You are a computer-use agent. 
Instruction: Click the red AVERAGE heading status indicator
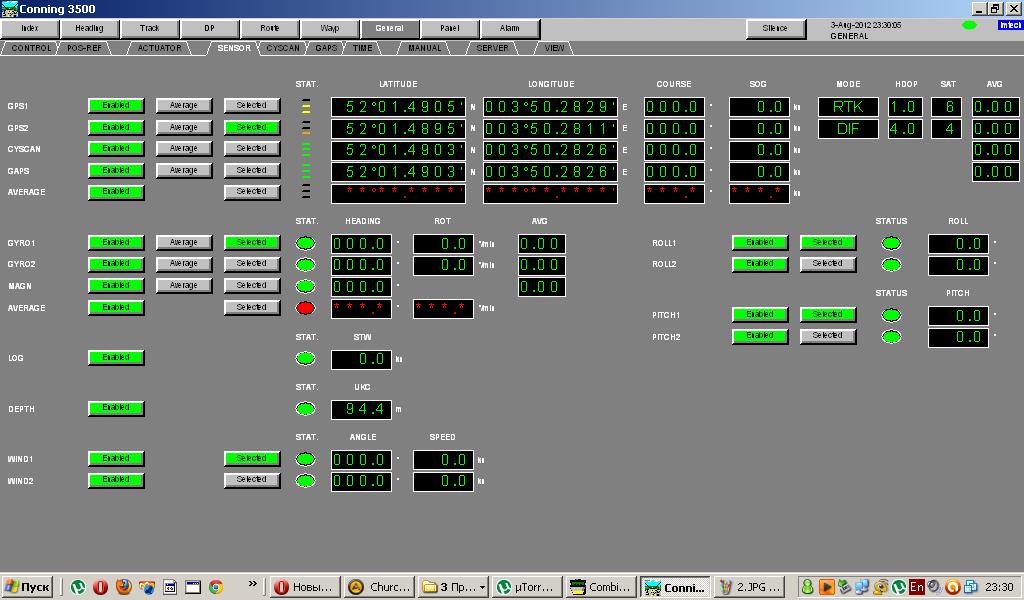pos(306,308)
